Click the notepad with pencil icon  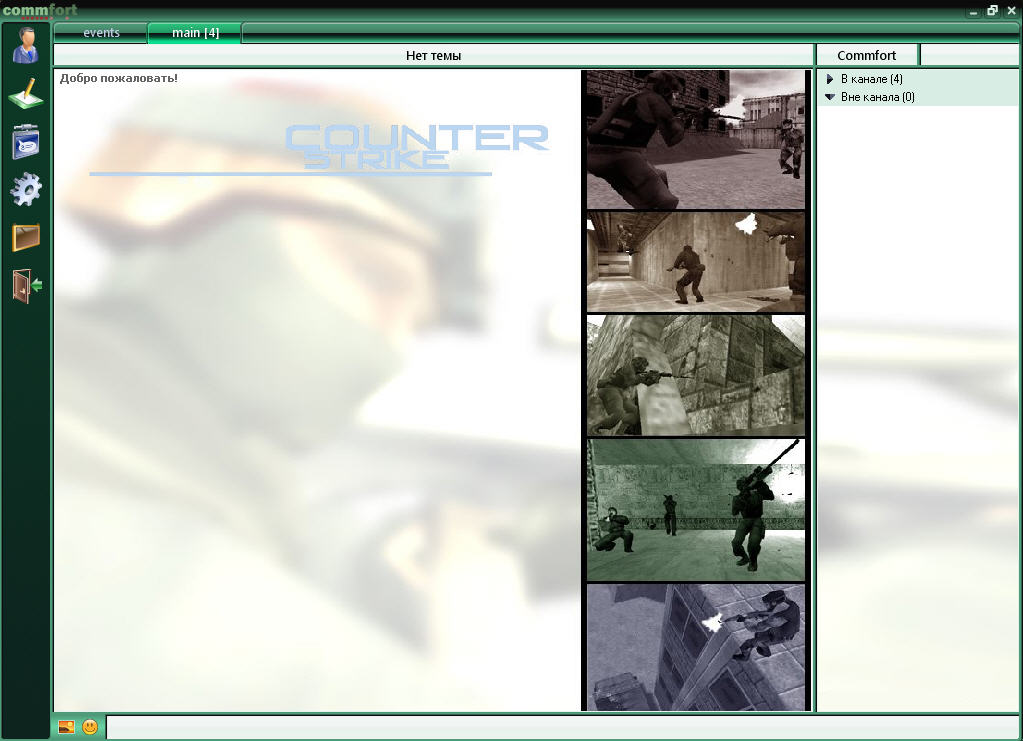point(26,93)
